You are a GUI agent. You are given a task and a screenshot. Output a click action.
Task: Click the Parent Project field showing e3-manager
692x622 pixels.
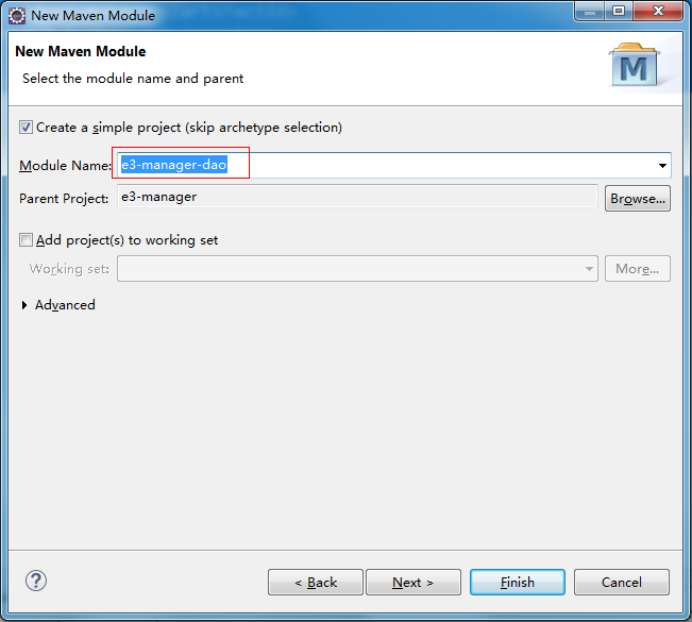click(357, 196)
